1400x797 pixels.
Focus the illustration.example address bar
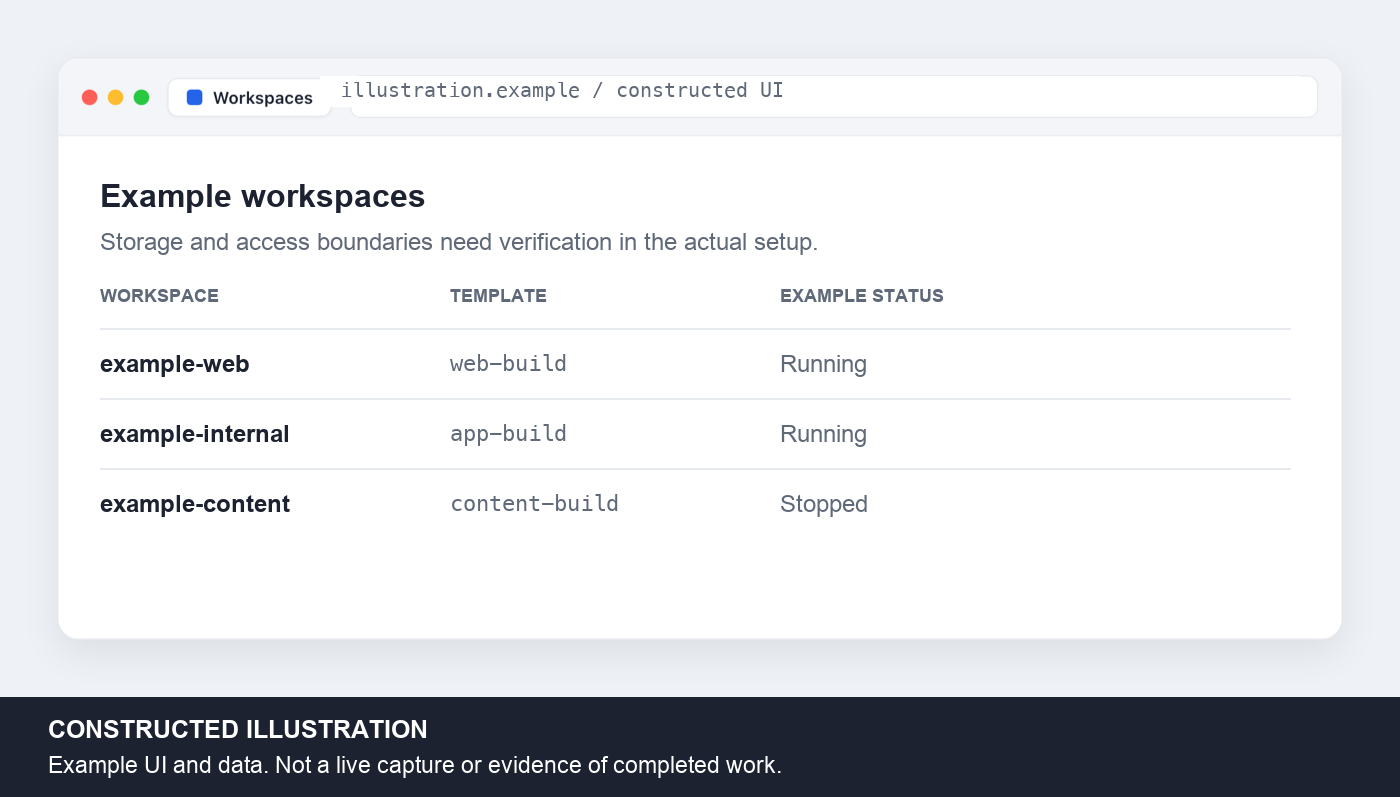(834, 97)
